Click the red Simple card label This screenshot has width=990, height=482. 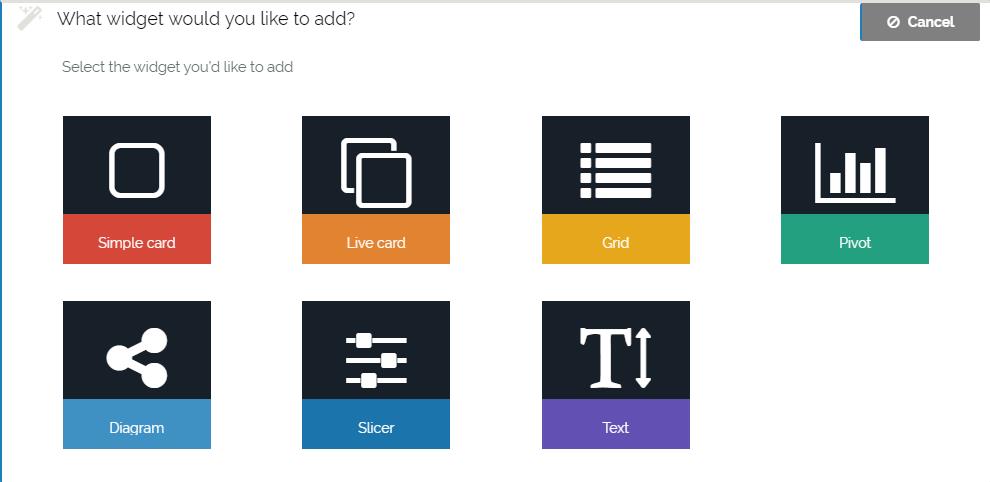click(x=137, y=242)
